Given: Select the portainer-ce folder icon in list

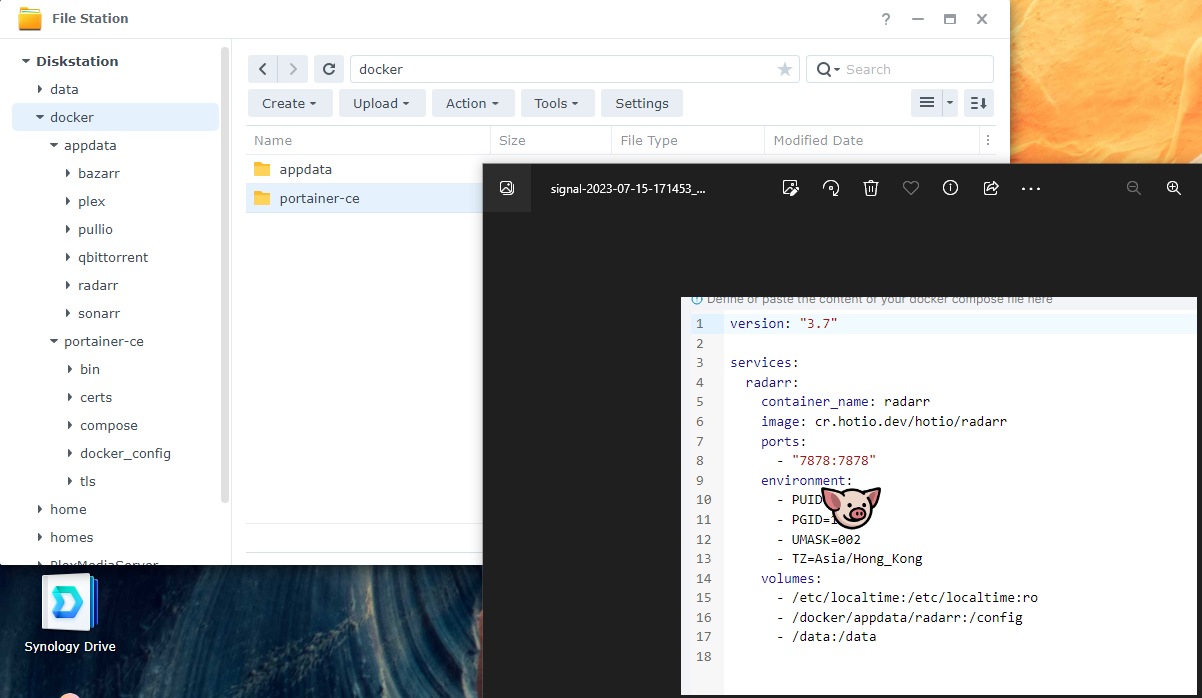Looking at the screenshot, I should 262,198.
